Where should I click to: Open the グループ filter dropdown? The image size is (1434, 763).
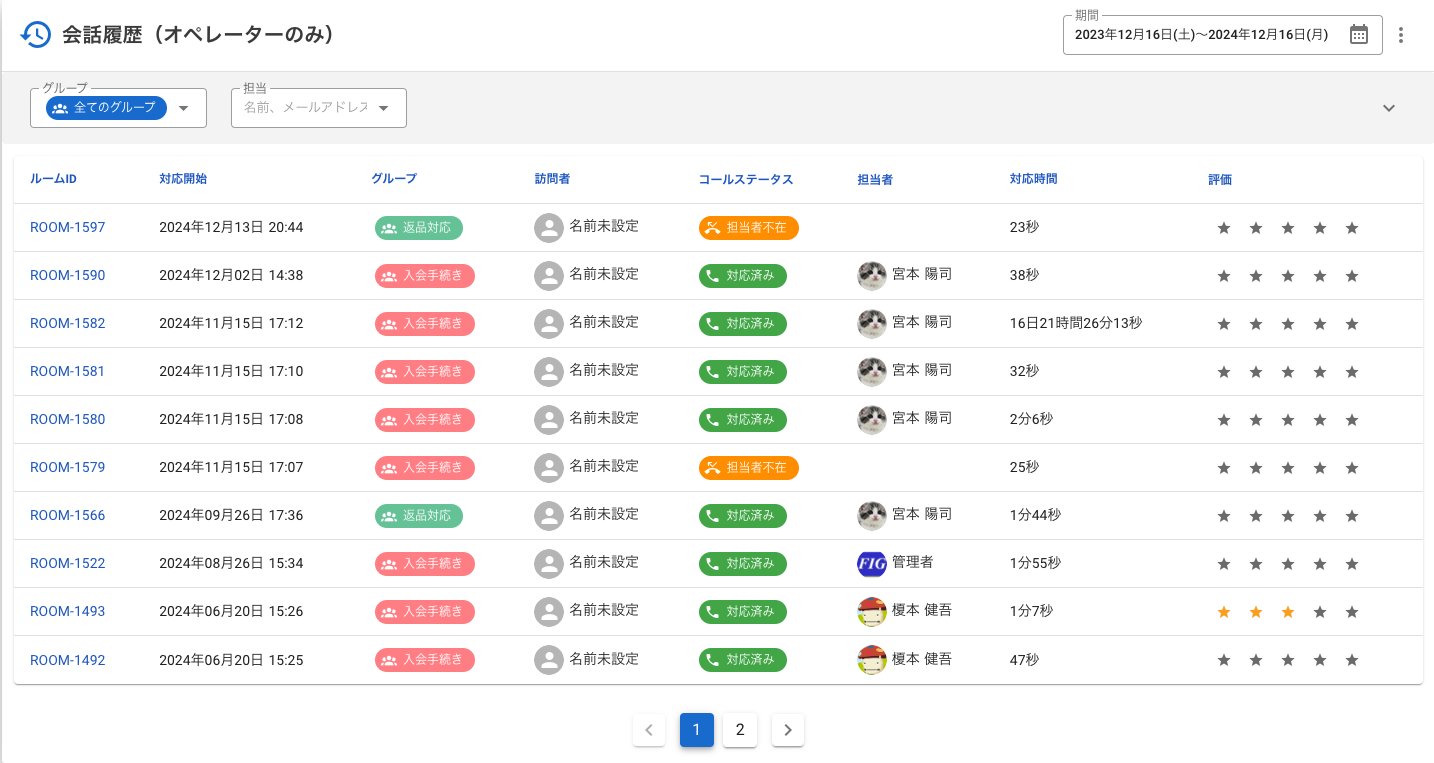183,108
